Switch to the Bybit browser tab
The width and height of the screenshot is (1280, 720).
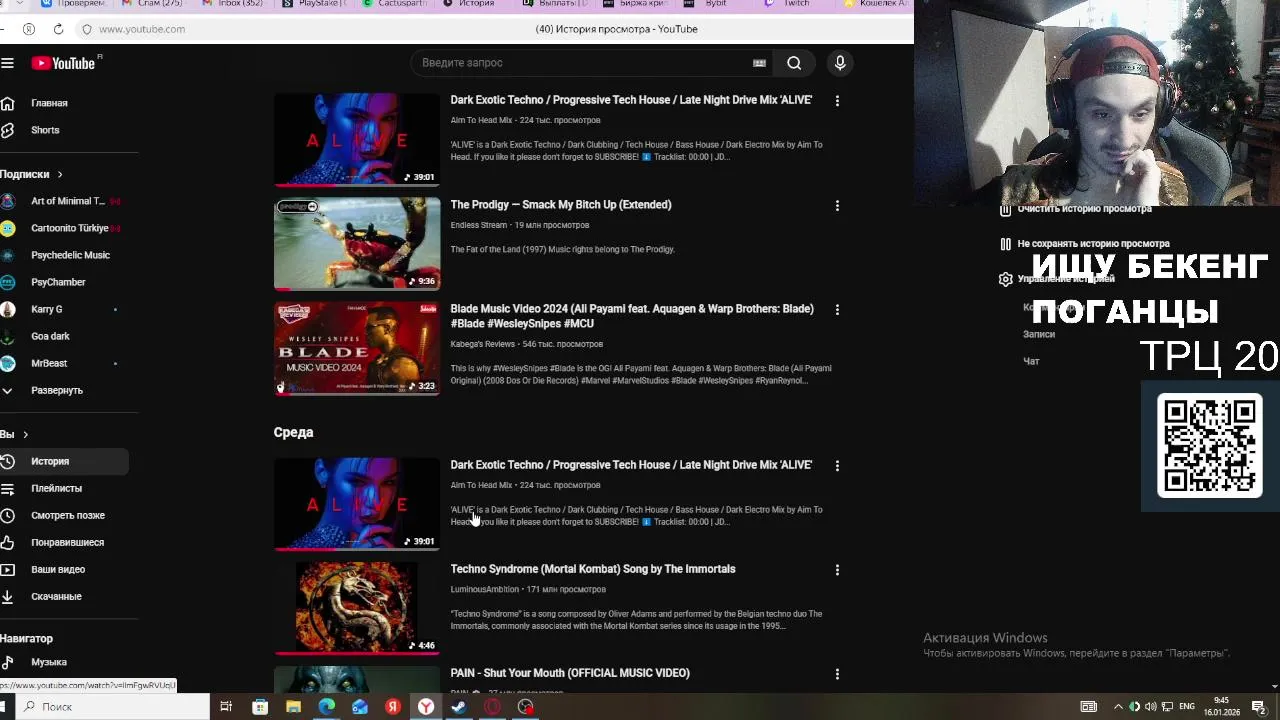coord(715,4)
